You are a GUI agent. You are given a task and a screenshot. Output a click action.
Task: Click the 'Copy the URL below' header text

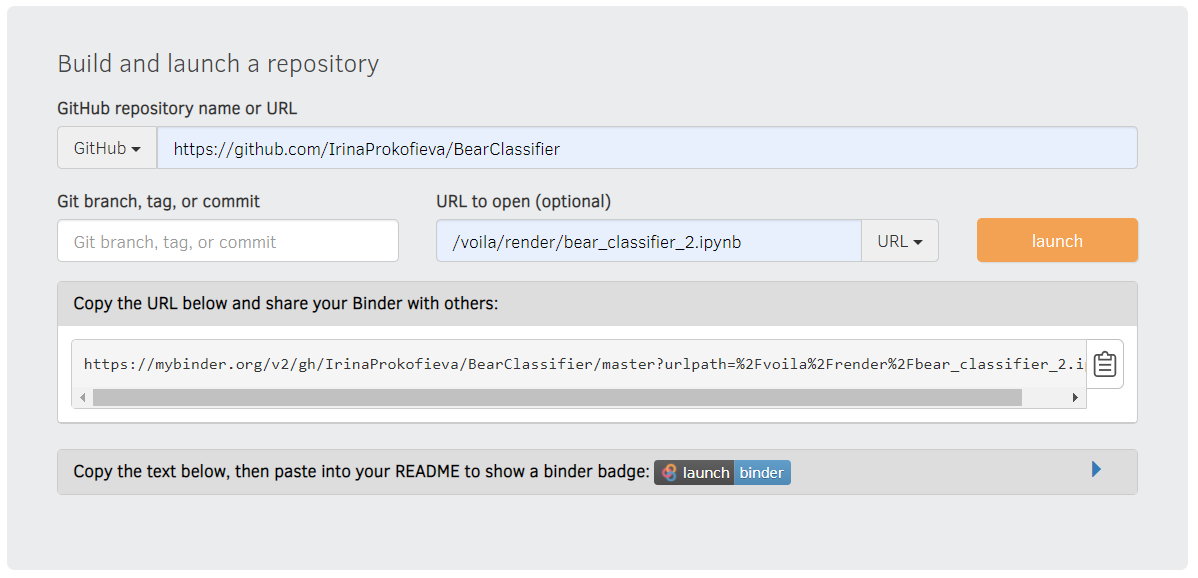coord(286,304)
